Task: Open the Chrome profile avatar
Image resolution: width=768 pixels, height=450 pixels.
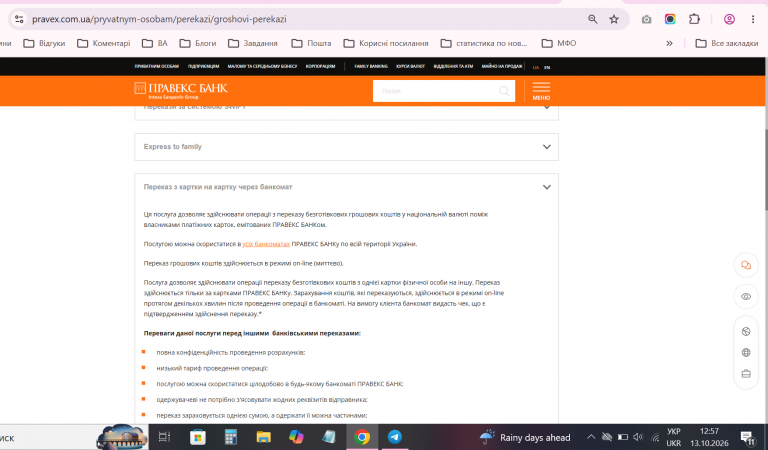Action: (x=729, y=19)
